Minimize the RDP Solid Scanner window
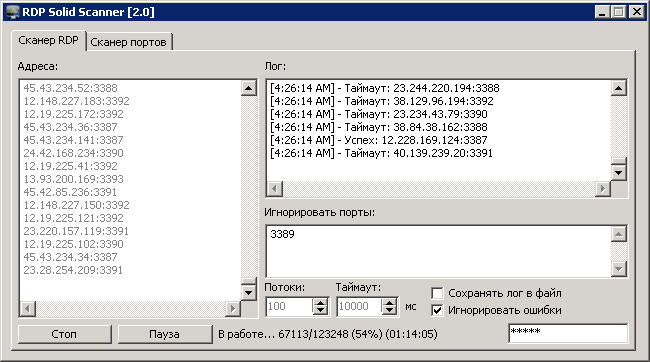Screen dimensions: 650x362 pyautogui.click(x=602, y=12)
